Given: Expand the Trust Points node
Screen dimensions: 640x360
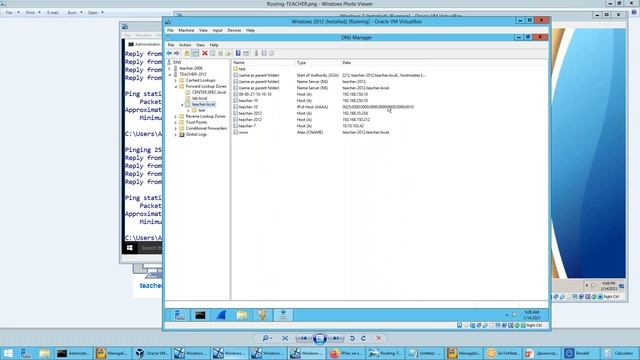Looking at the screenshot, I should pos(176,122).
